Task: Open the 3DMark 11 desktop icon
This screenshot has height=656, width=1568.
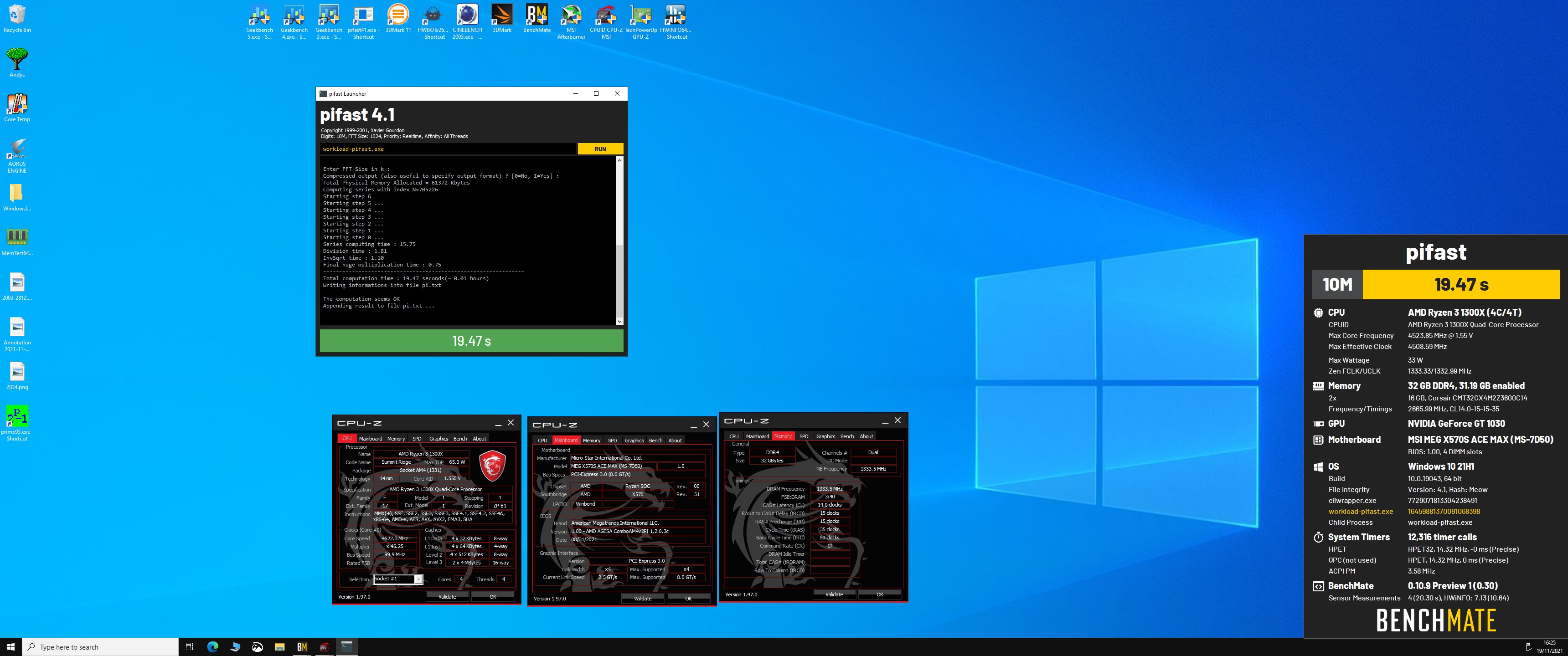Action: click(398, 18)
